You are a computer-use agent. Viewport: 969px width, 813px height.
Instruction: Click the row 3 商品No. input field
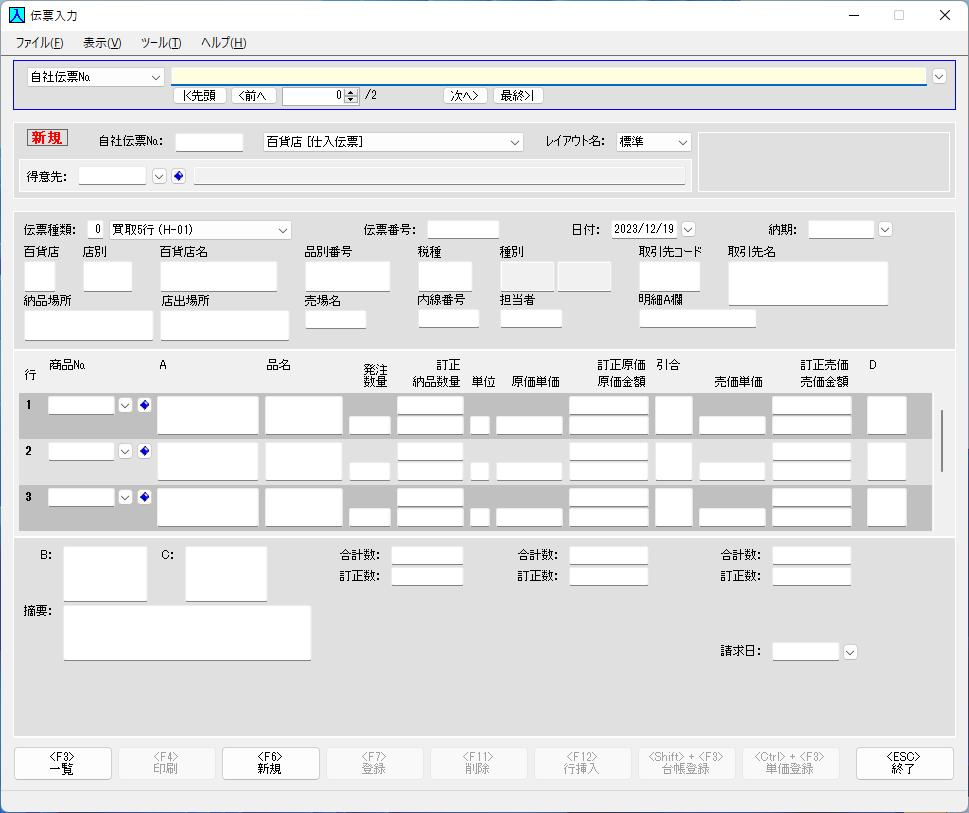(82, 497)
